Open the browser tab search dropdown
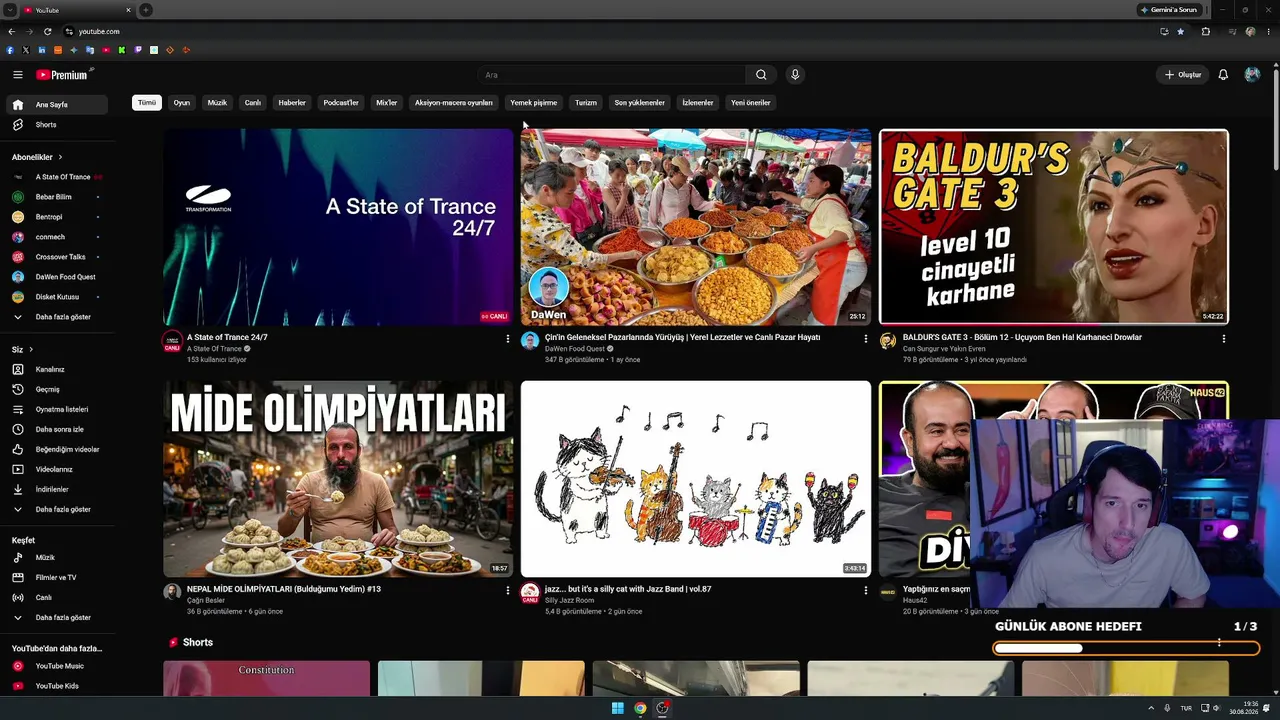This screenshot has height=720, width=1280. coord(9,10)
